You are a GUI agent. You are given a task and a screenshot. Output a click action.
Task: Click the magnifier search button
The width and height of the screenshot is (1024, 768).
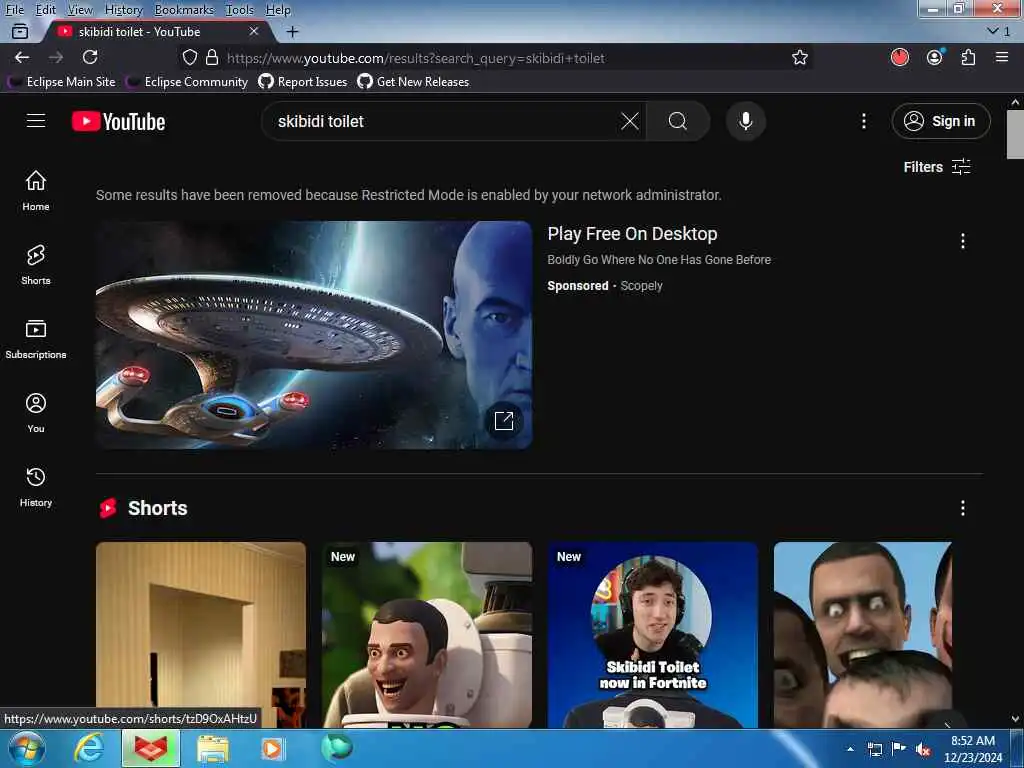coord(678,121)
